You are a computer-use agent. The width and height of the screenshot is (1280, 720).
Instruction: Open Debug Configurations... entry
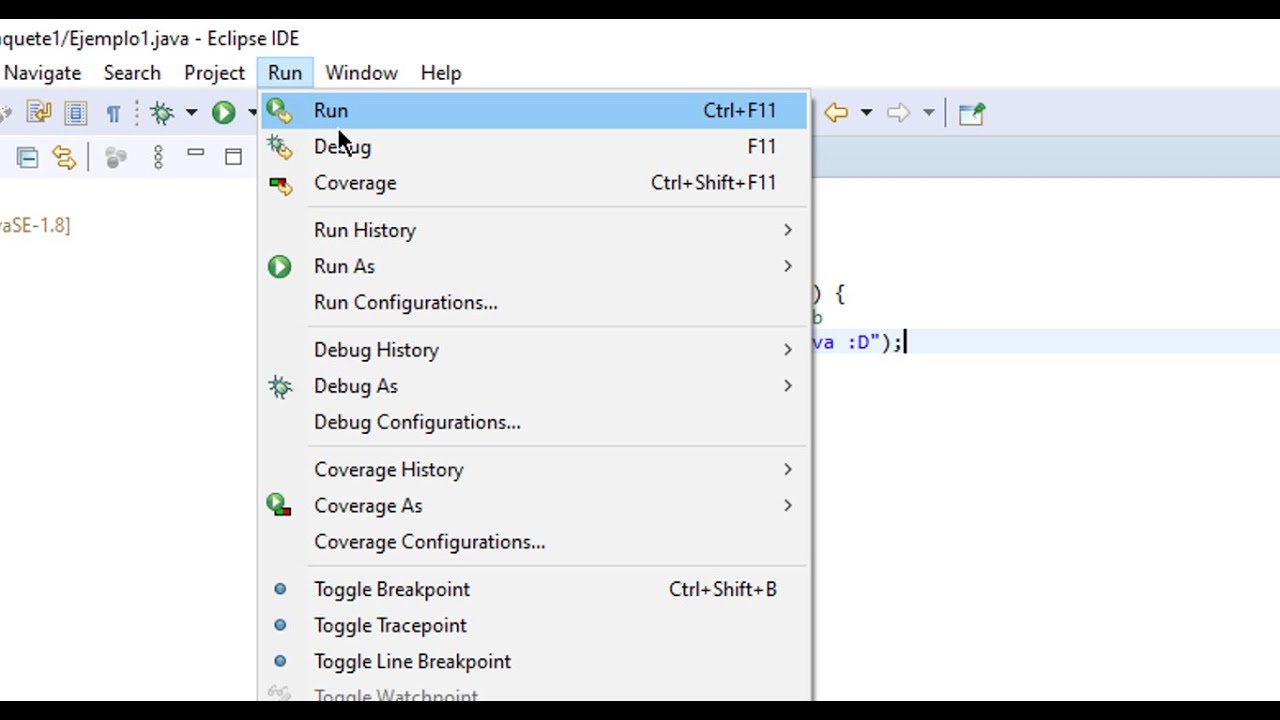click(x=534, y=422)
